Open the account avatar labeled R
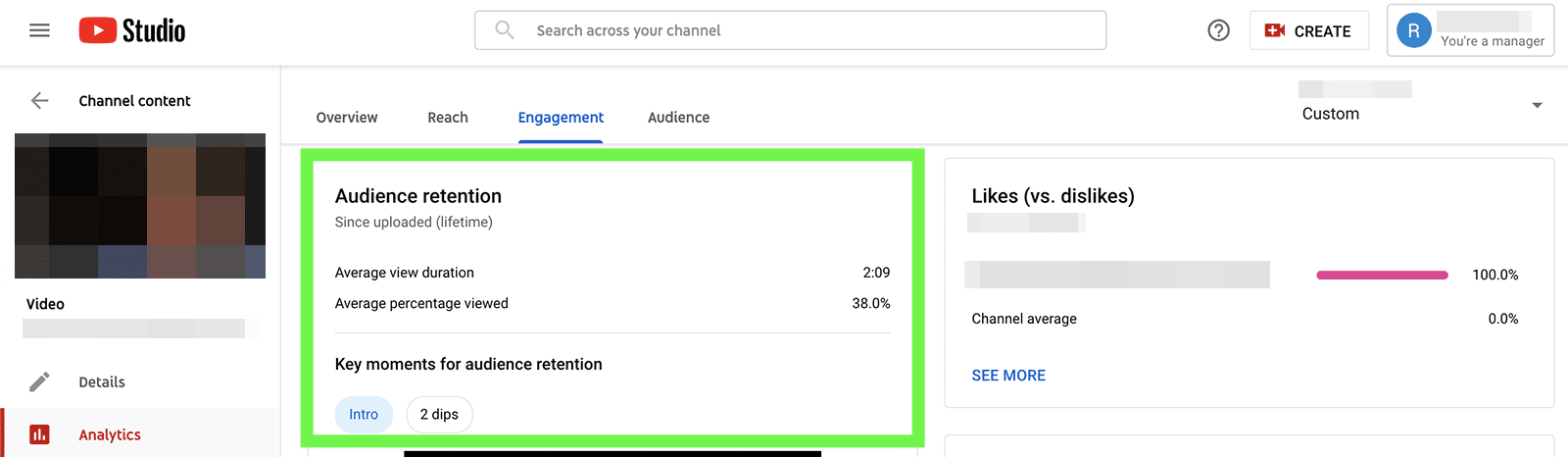Screen dimensions: 1568x457 (x=1413, y=30)
